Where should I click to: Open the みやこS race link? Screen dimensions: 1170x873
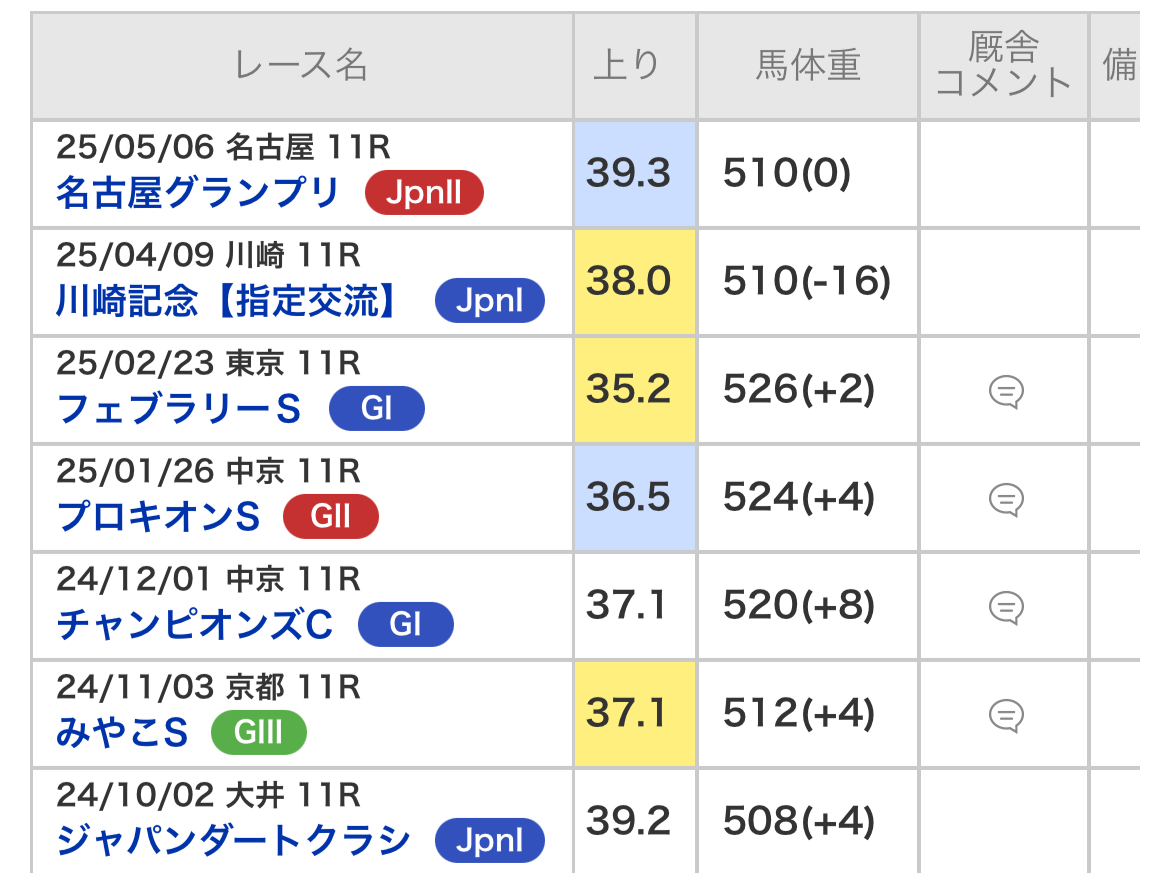(x=122, y=733)
